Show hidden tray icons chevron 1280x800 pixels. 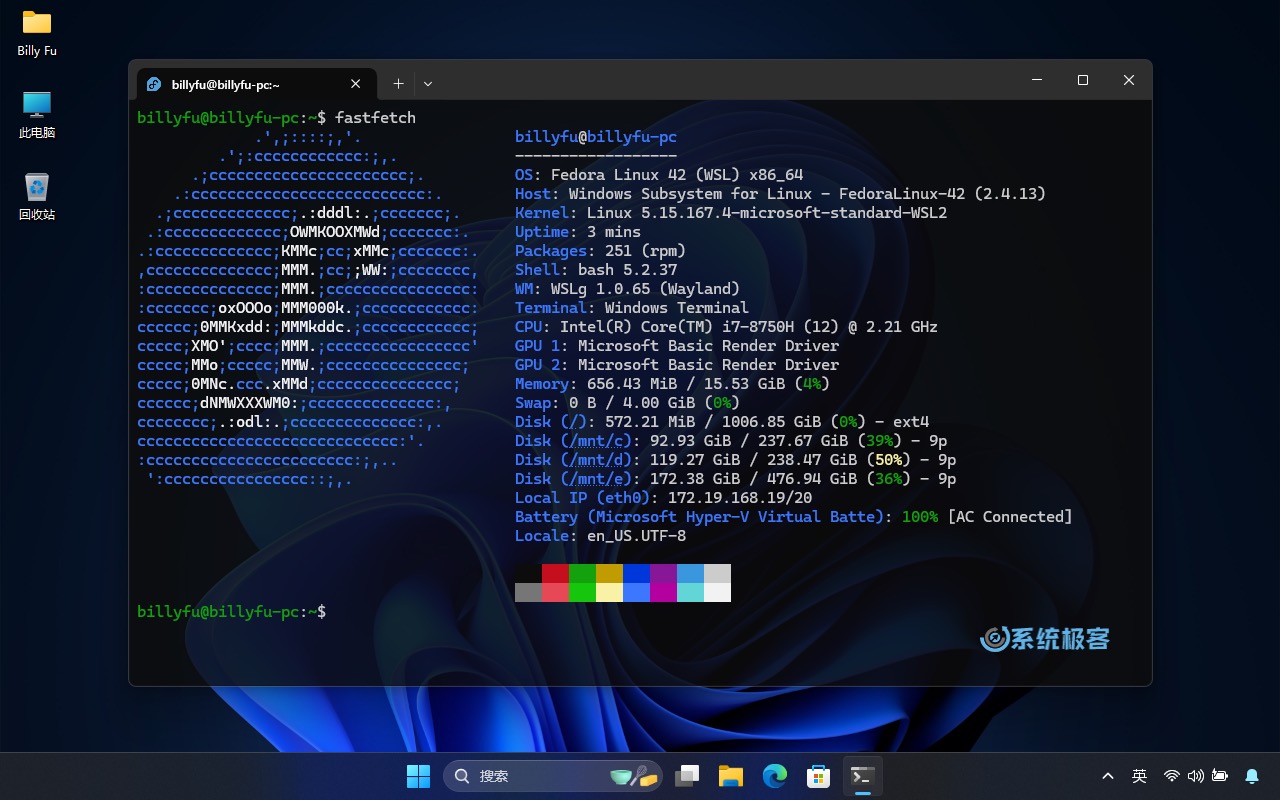1108,776
